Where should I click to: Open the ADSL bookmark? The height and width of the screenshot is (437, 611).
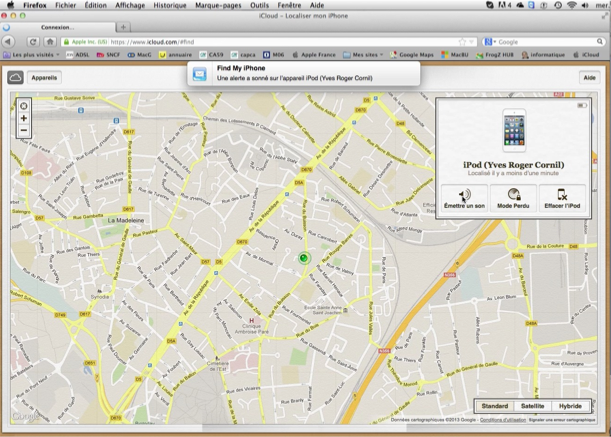pyautogui.click(x=78, y=55)
